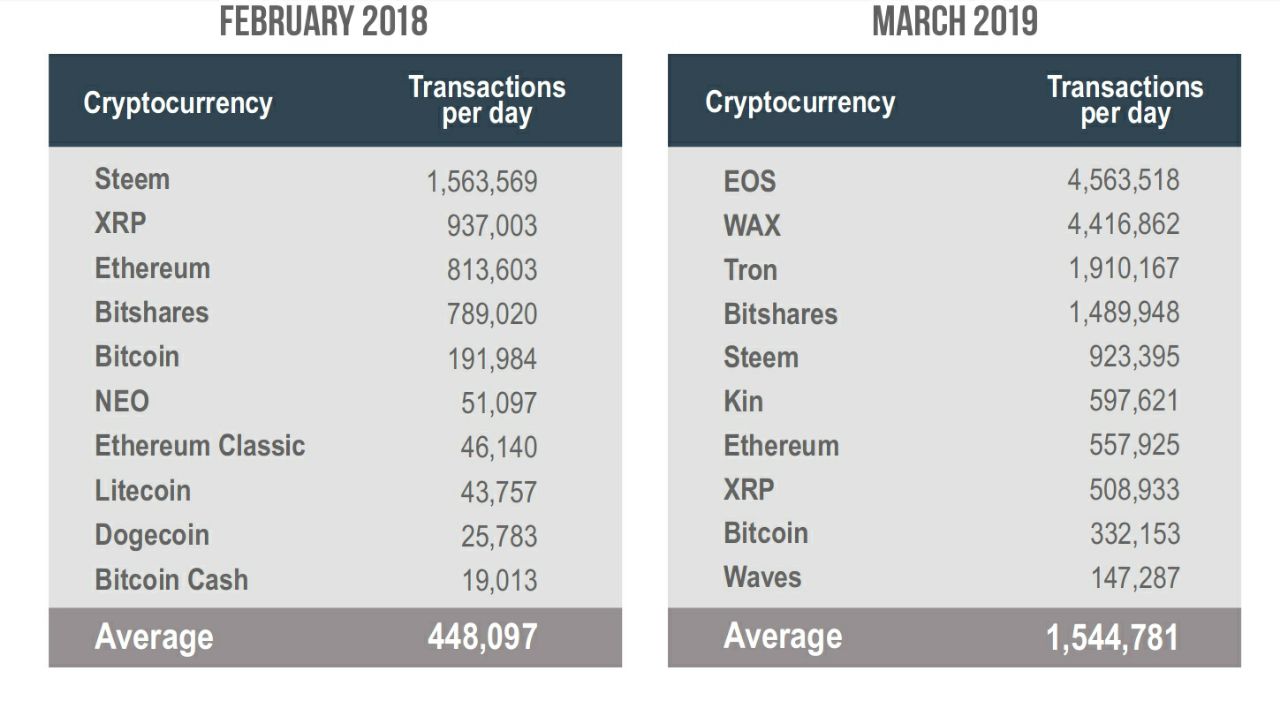Select the NEO row label
The height and width of the screenshot is (708, 1280).
(x=122, y=402)
